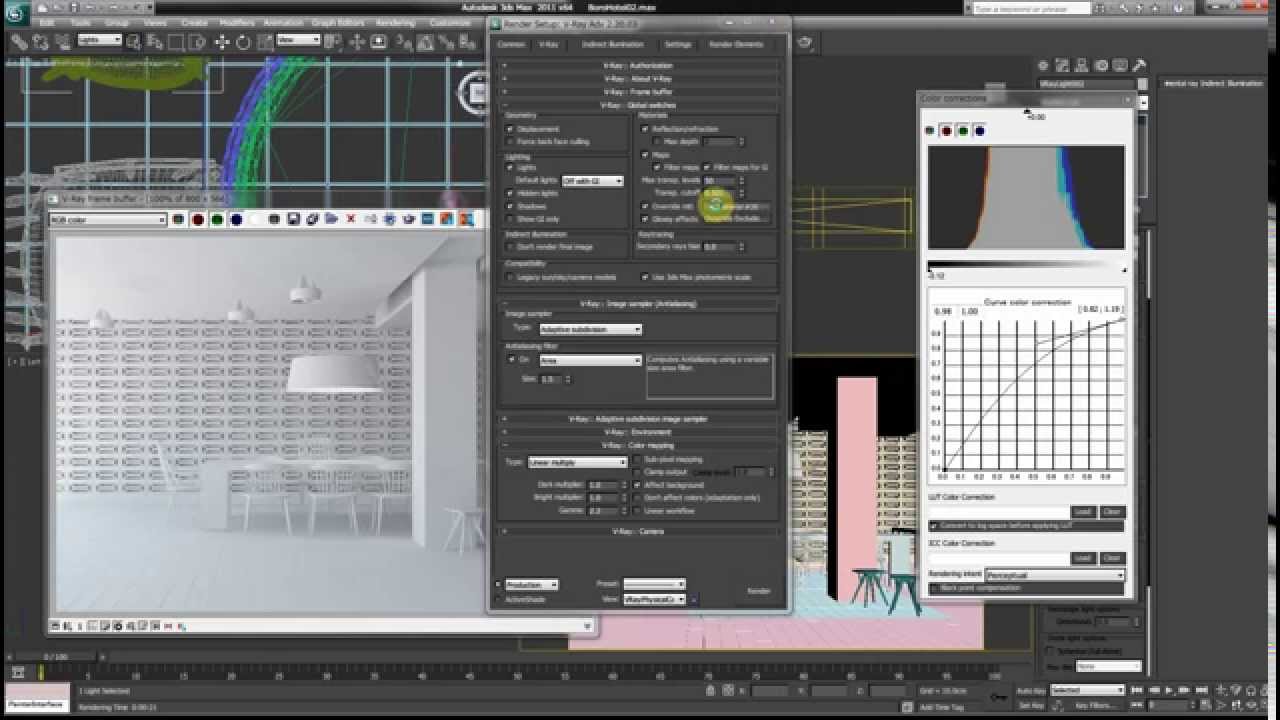This screenshot has width=1280, height=720.
Task: Enable Force back face culling
Action: [510, 141]
